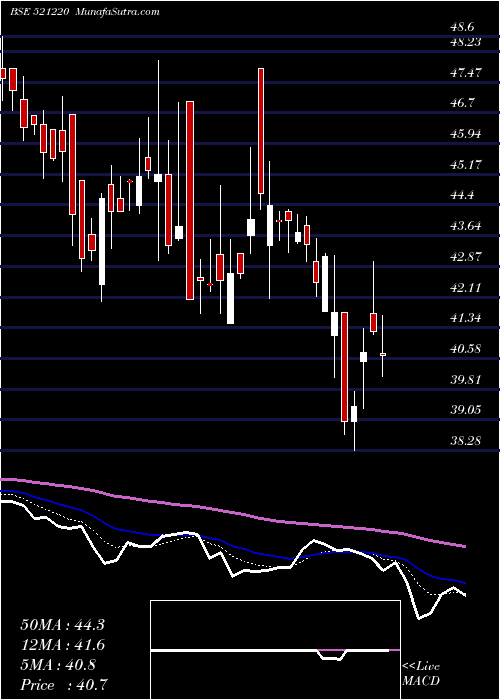Click the 12MA : 41.6 readout

point(62,645)
